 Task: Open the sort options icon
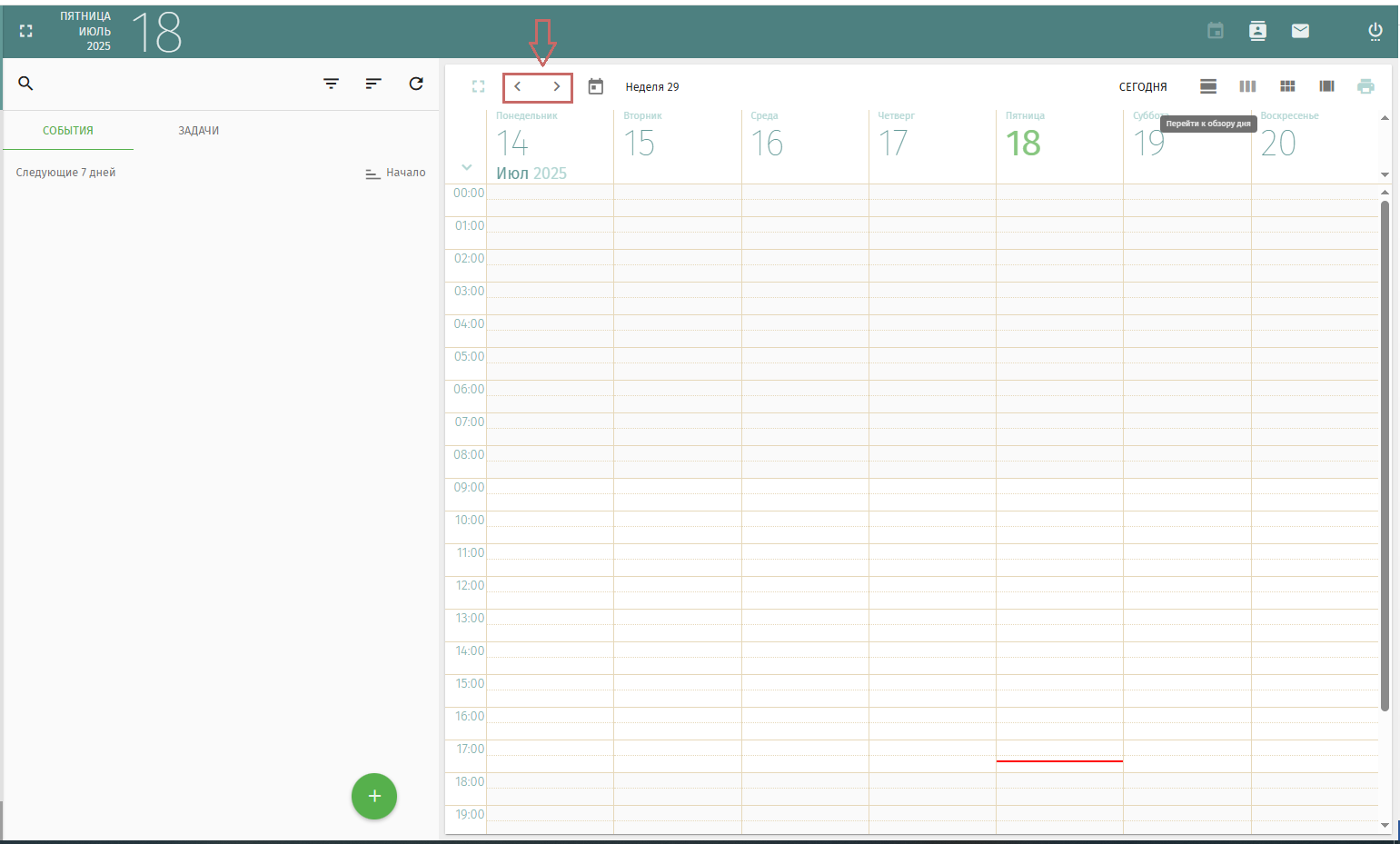(373, 84)
